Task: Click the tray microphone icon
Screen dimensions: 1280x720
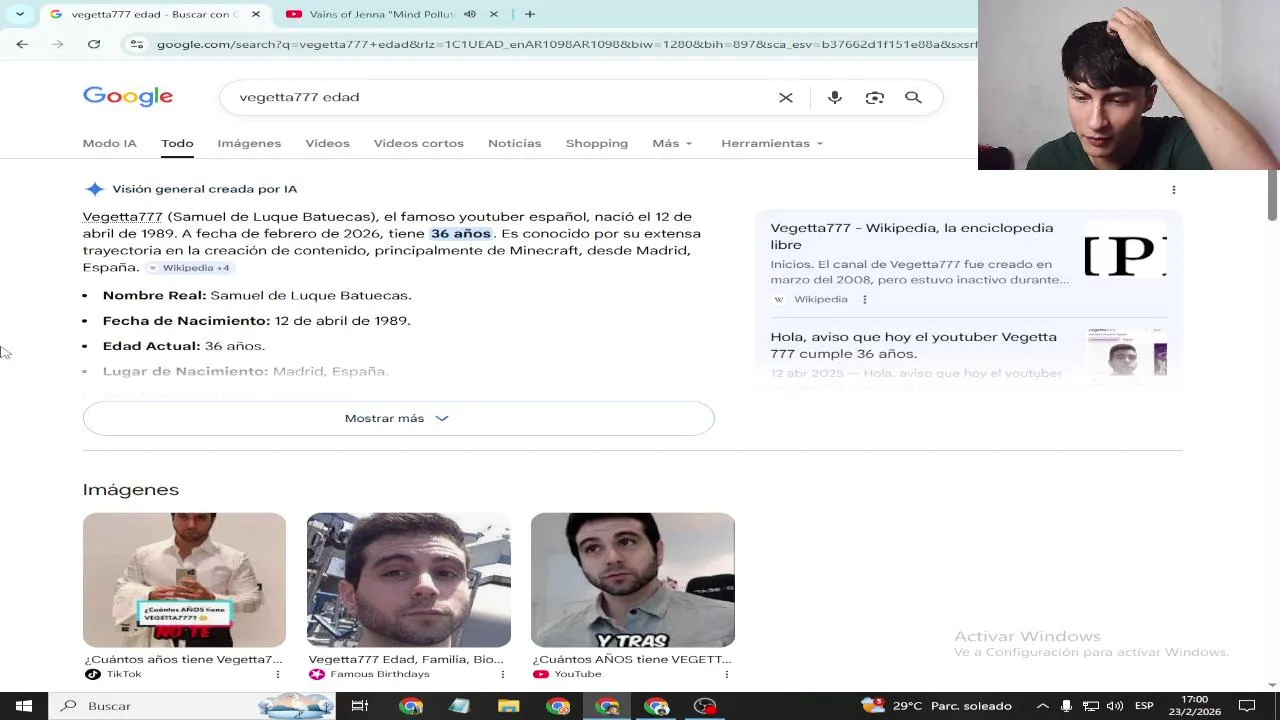Action: click(1066, 706)
